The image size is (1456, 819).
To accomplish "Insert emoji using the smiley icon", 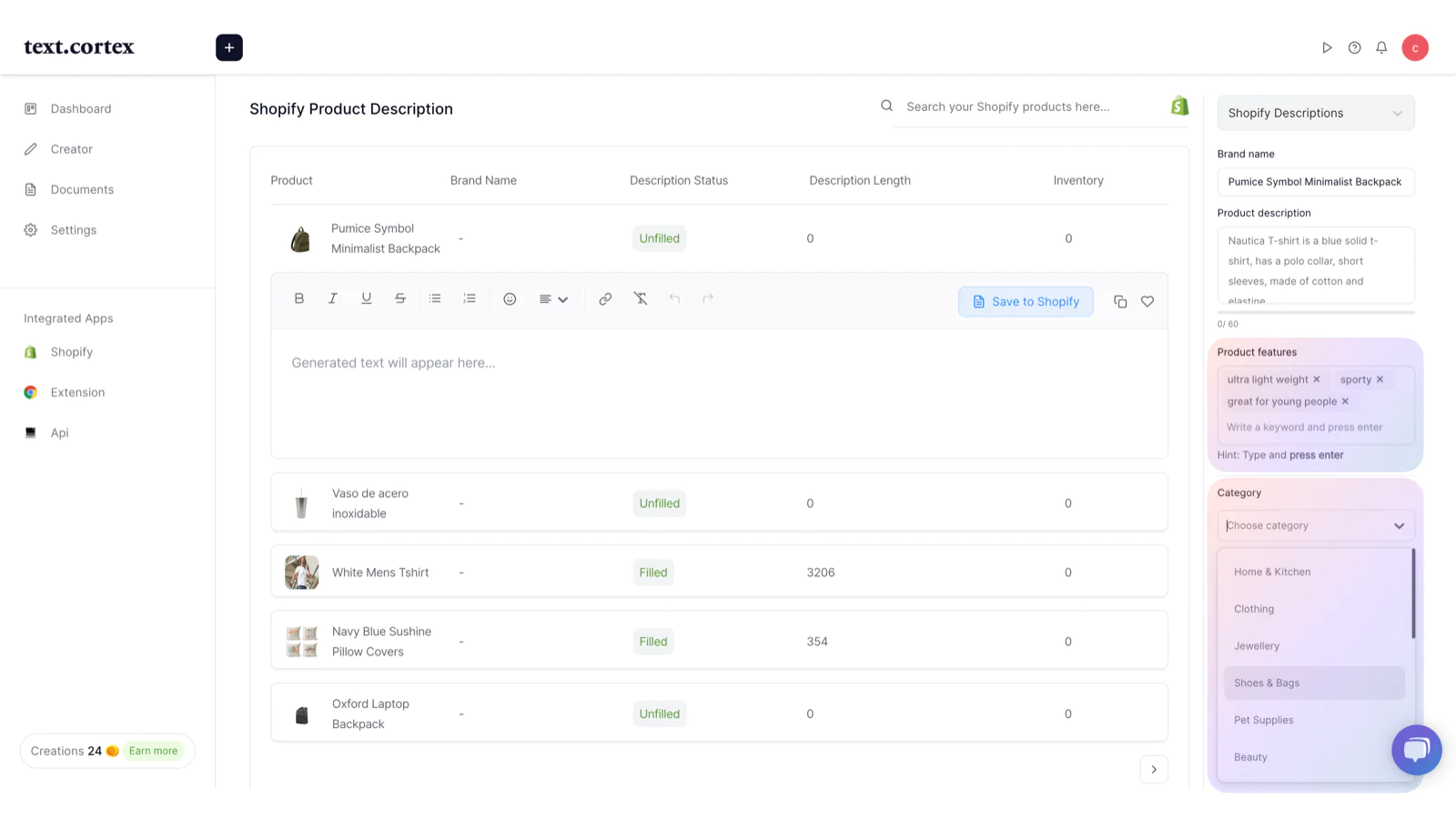I will [510, 299].
